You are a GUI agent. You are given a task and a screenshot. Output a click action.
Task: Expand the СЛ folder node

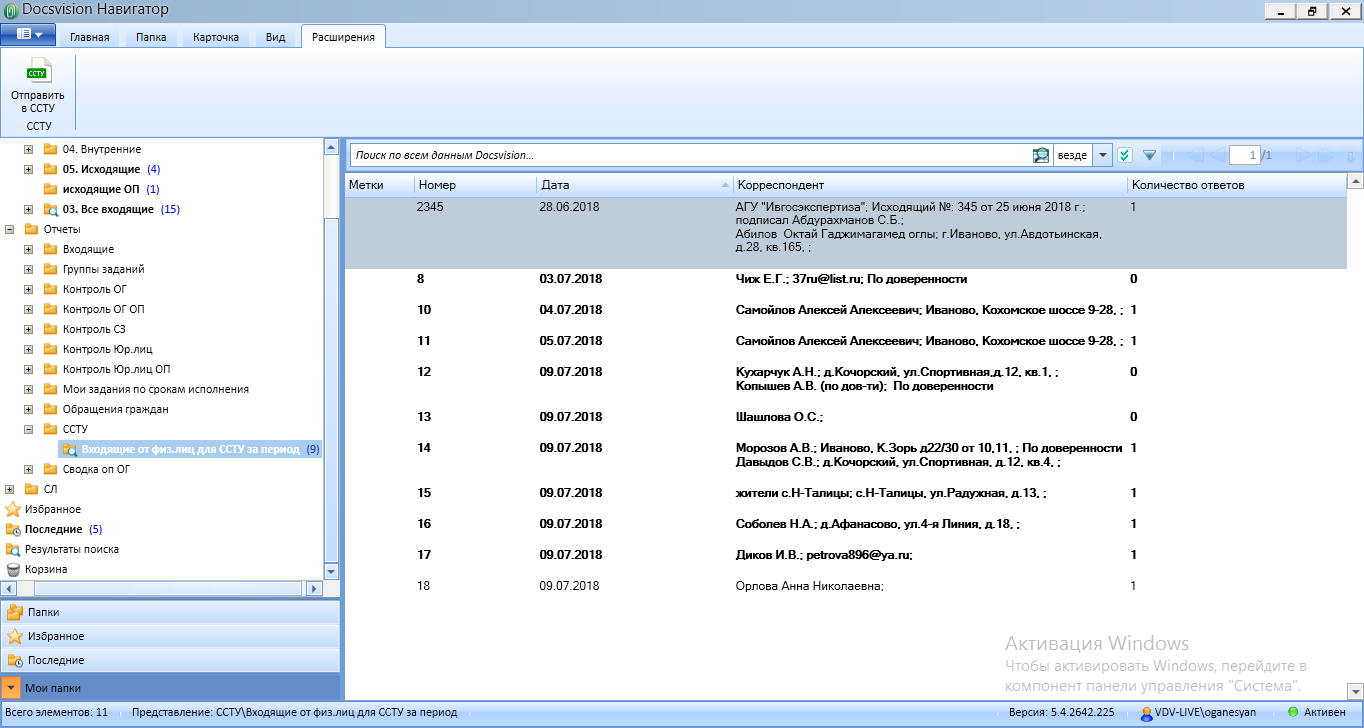click(9, 489)
